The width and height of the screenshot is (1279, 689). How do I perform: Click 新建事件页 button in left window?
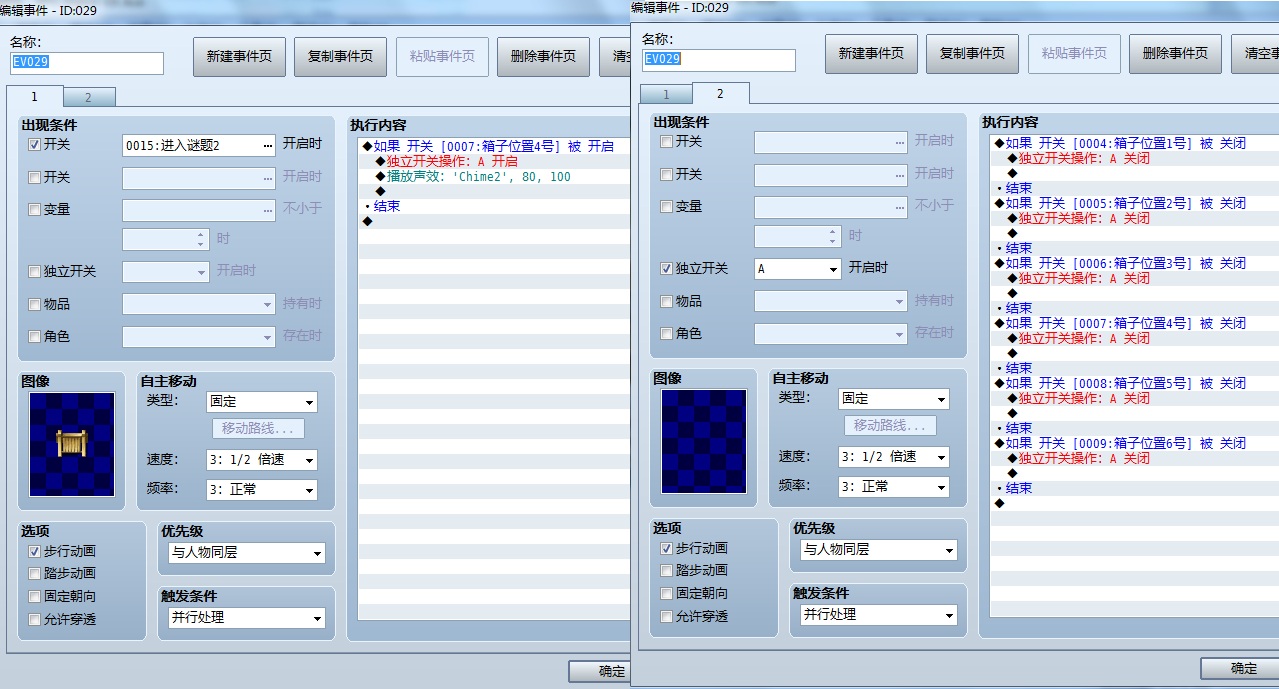[x=239, y=57]
